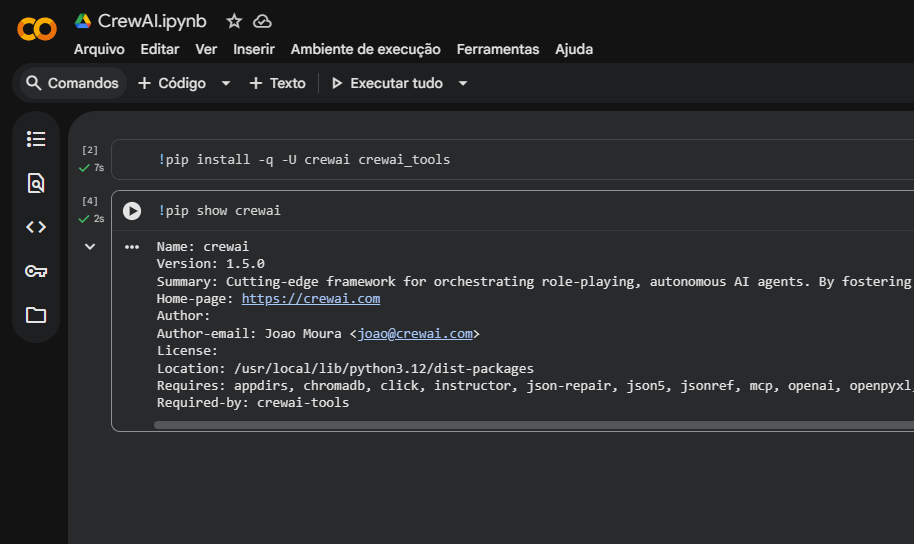Viewport: 914px width, 544px height.
Task: Click the Google Drive icon beside CrewAI.ipynb
Action: coord(83,21)
